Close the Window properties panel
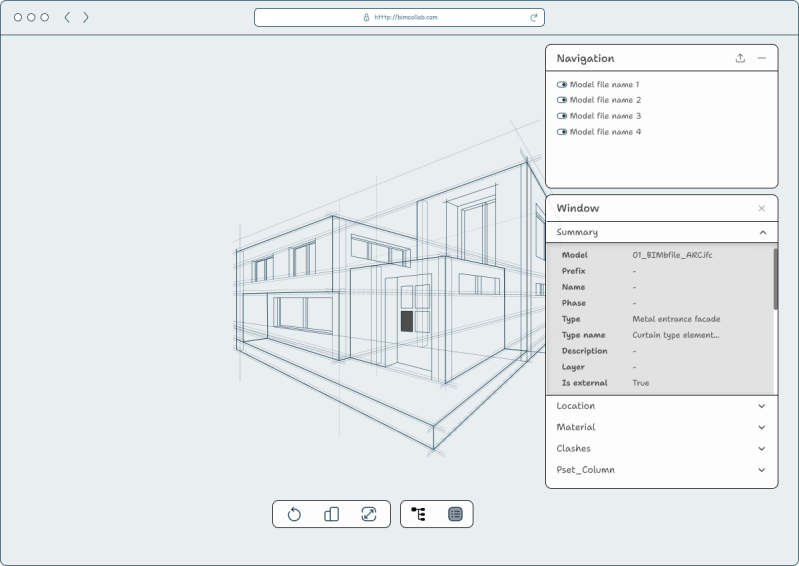Viewport: 799px width, 566px height. point(762,208)
